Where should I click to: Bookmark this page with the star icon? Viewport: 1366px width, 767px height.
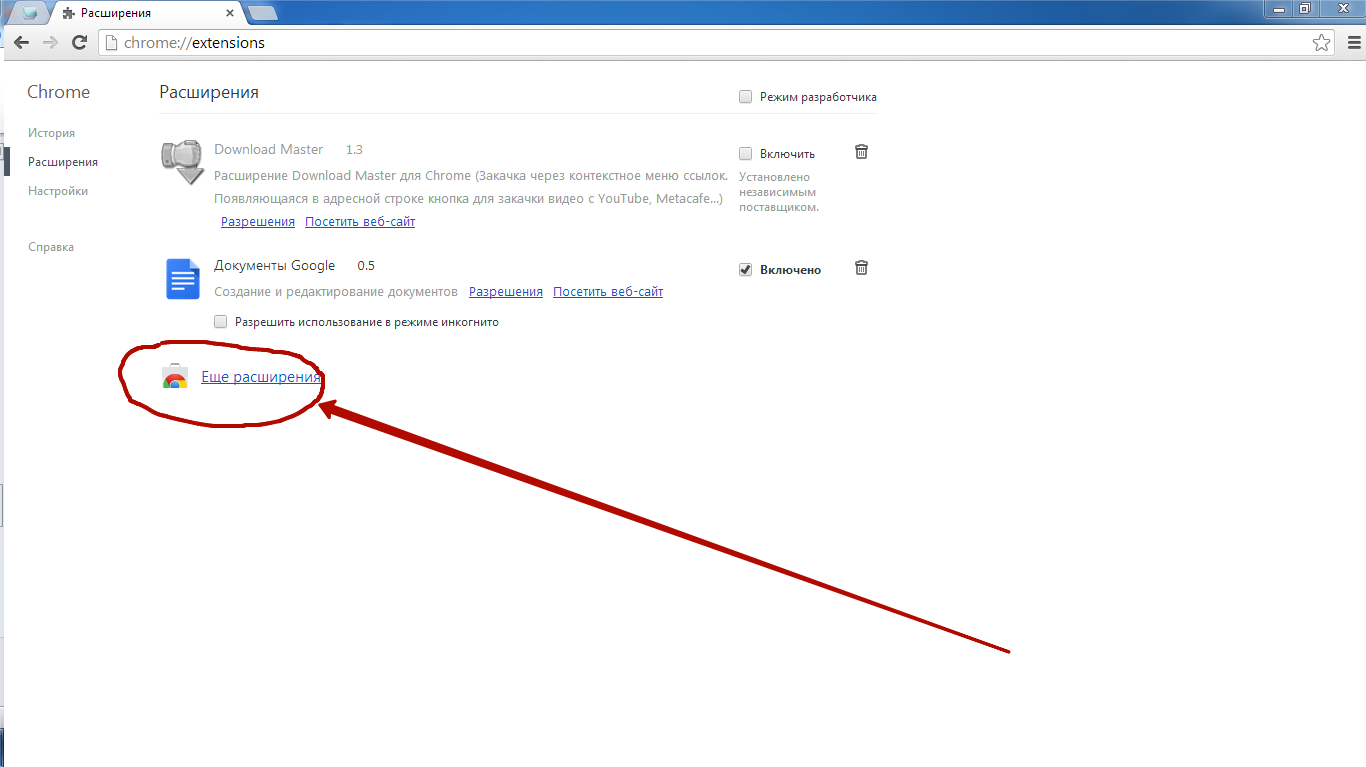(x=1321, y=43)
